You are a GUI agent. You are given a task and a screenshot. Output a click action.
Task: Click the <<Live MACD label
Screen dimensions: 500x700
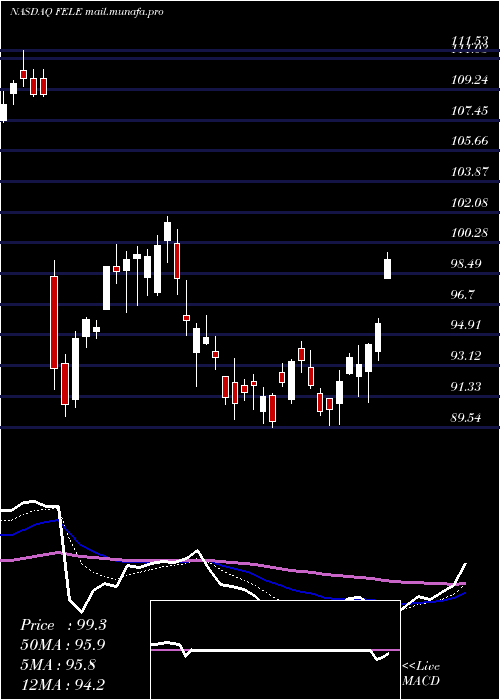(421, 673)
